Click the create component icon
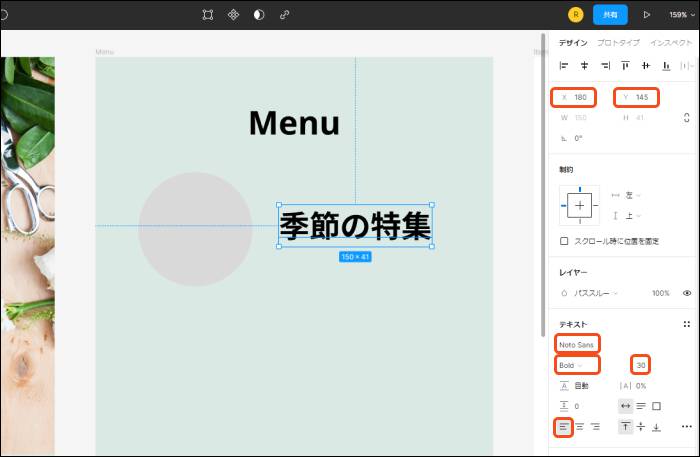Image resolution: width=700 pixels, height=457 pixels. click(233, 15)
